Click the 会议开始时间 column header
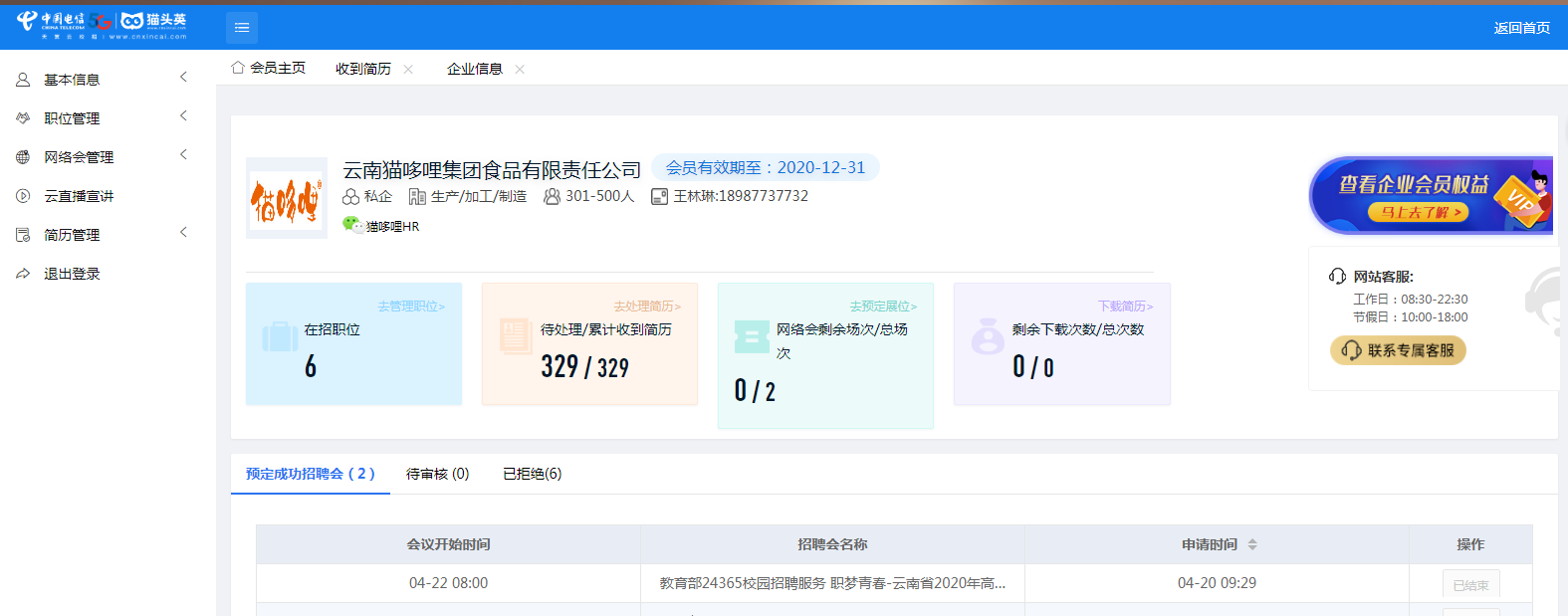Screen dimensions: 1568x616 click(x=448, y=544)
